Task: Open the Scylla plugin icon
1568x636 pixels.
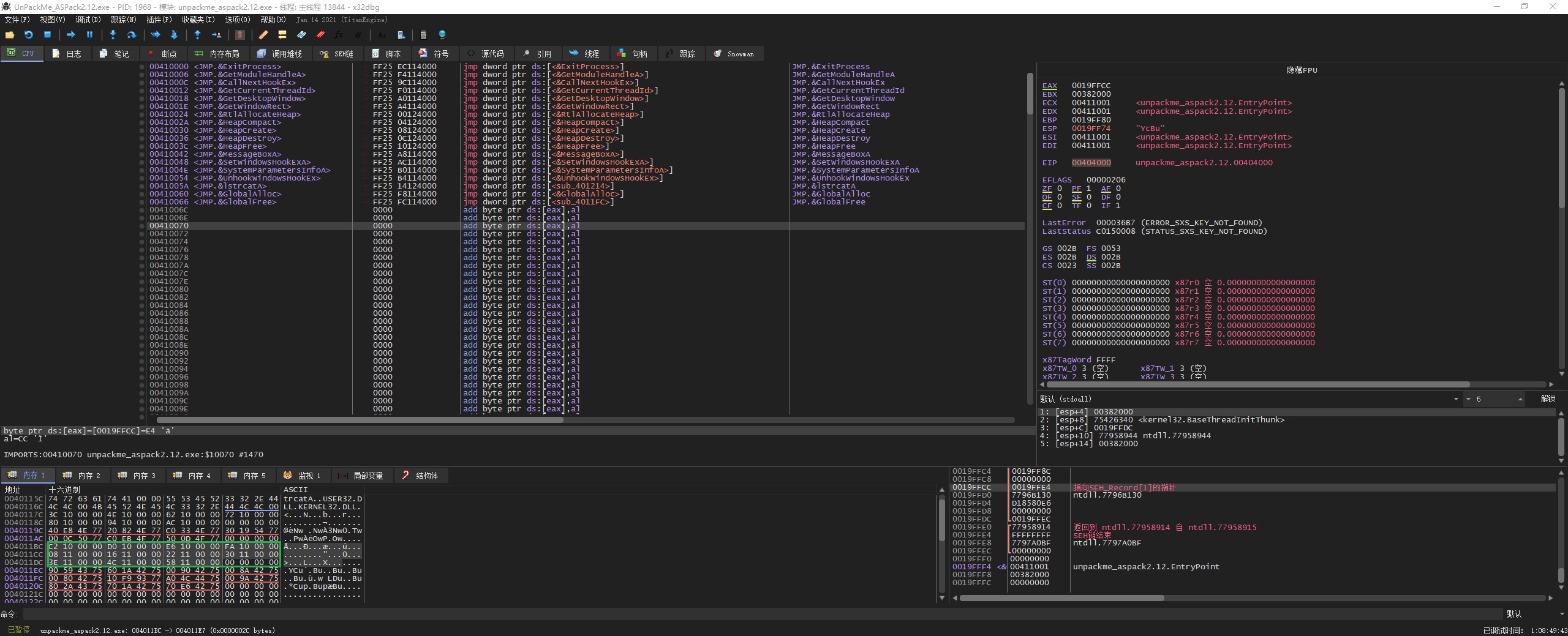Action: click(240, 35)
